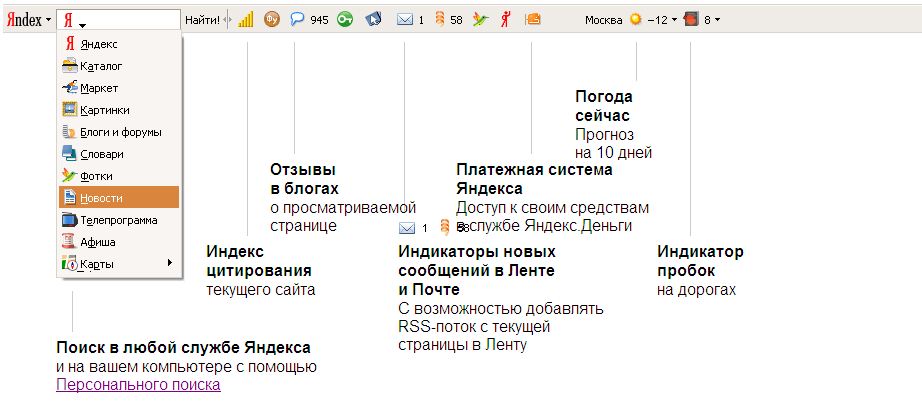Choose Телепрограмма from the list
The image size is (922, 409).
click(119, 220)
